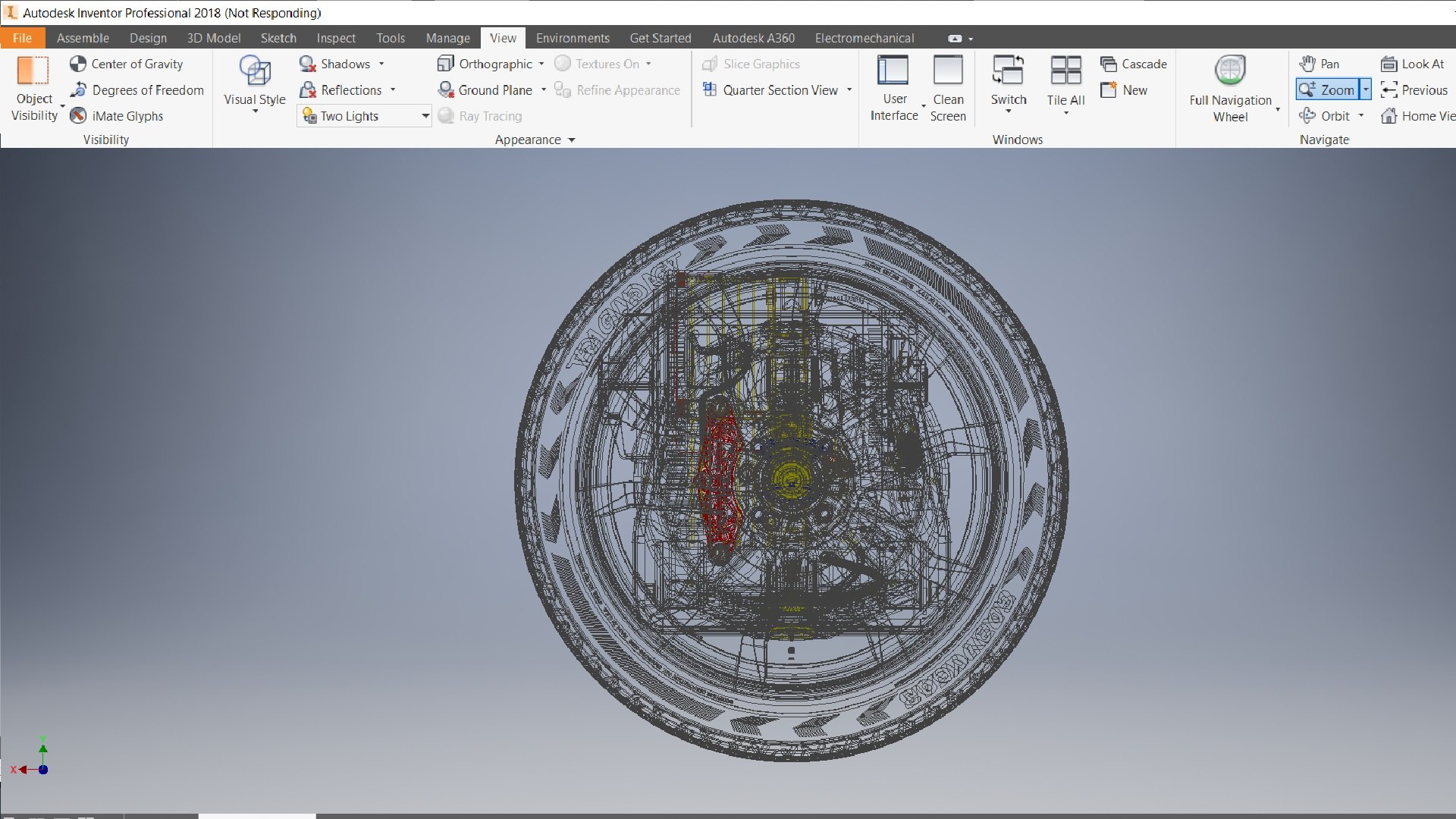Screen dimensions: 1456x819
Task: Toggle Shadows in the Appearance panel
Action: [x=335, y=64]
